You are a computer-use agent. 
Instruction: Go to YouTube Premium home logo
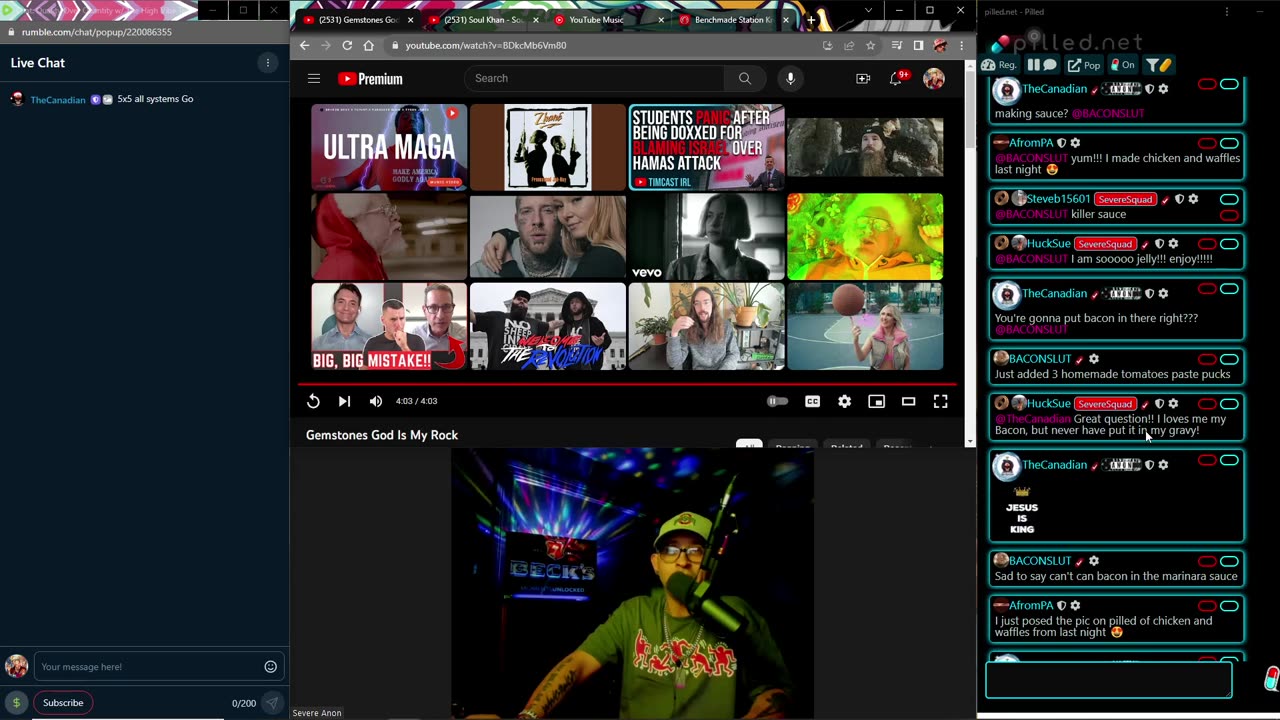370,78
